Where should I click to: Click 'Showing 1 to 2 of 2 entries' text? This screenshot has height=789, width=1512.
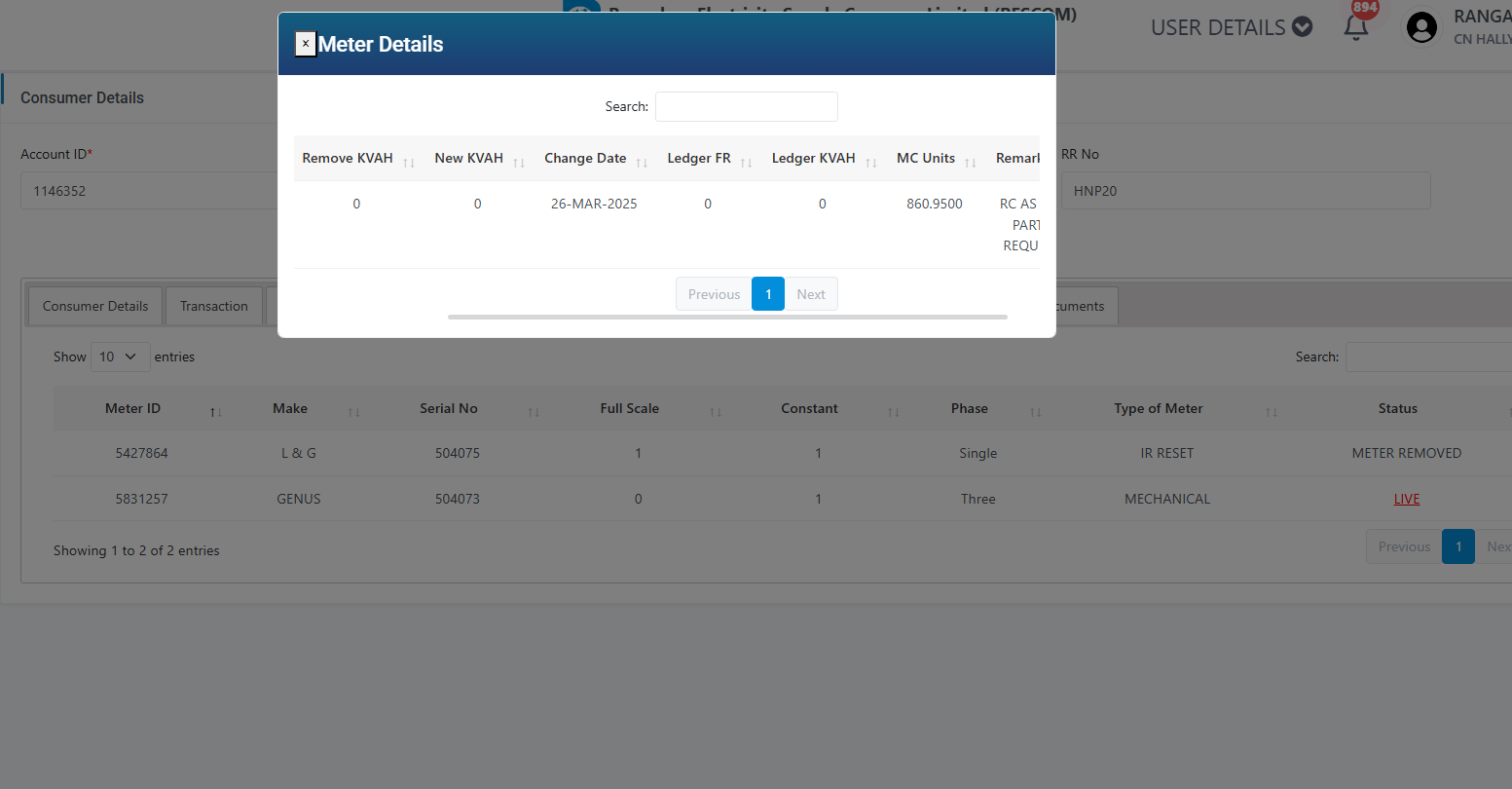pyautogui.click(x=136, y=550)
